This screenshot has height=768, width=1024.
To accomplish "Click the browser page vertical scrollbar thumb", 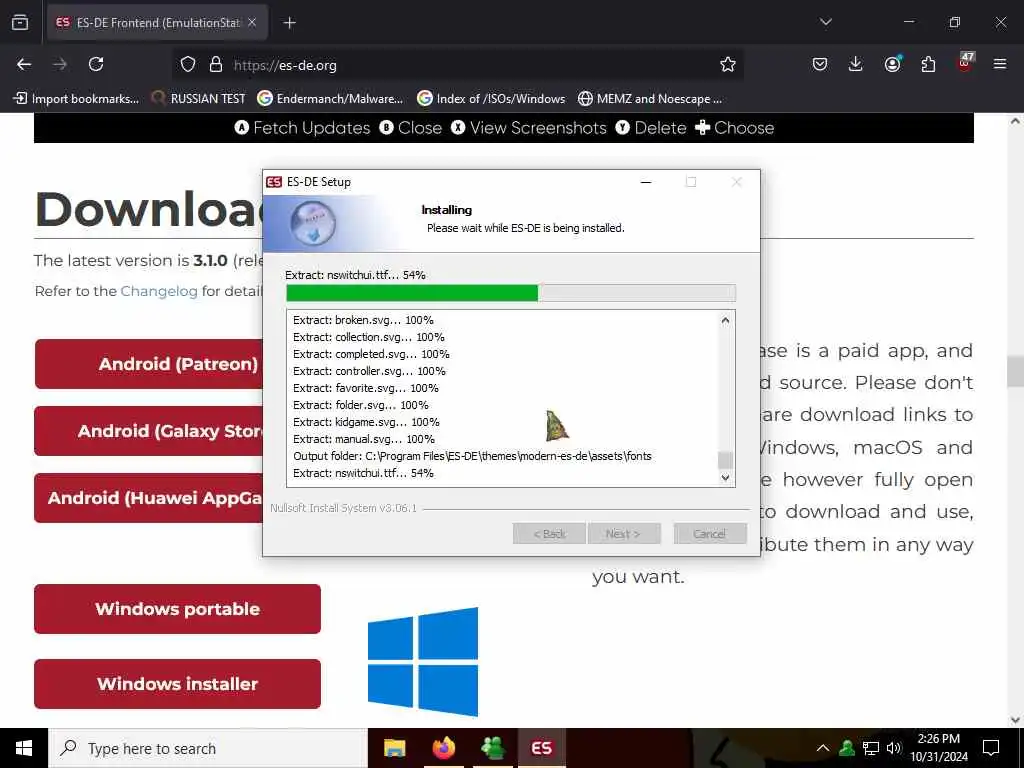I will 1015,371.
